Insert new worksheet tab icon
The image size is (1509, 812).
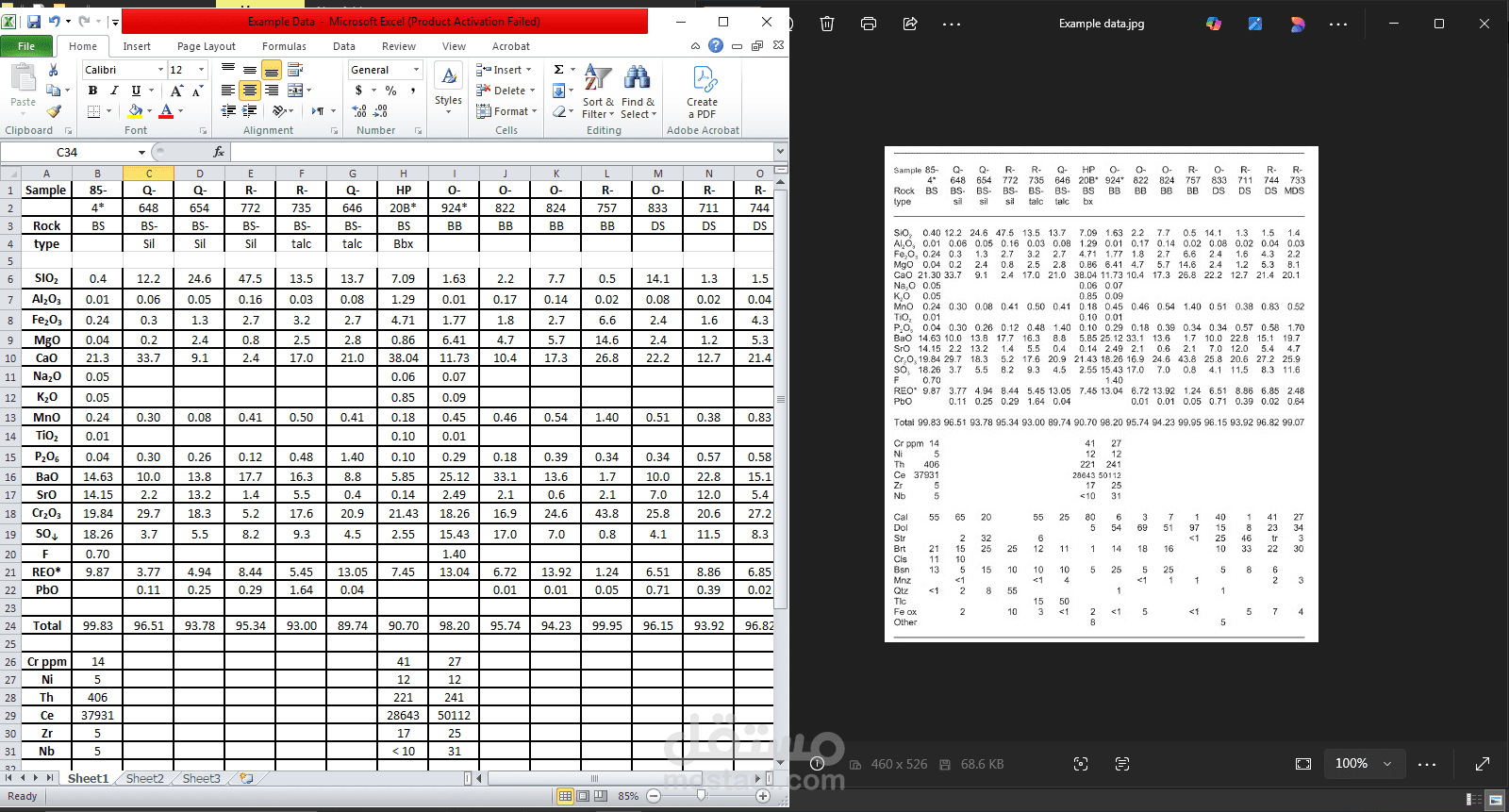click(246, 778)
